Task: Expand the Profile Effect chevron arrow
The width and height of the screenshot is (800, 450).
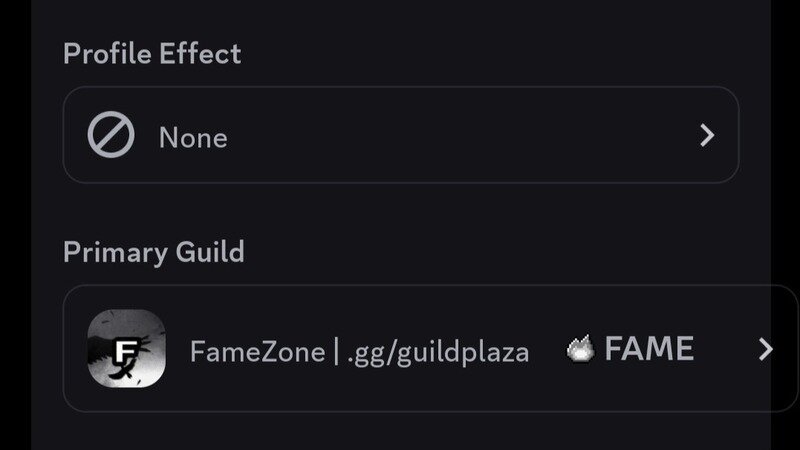Action: click(x=707, y=135)
